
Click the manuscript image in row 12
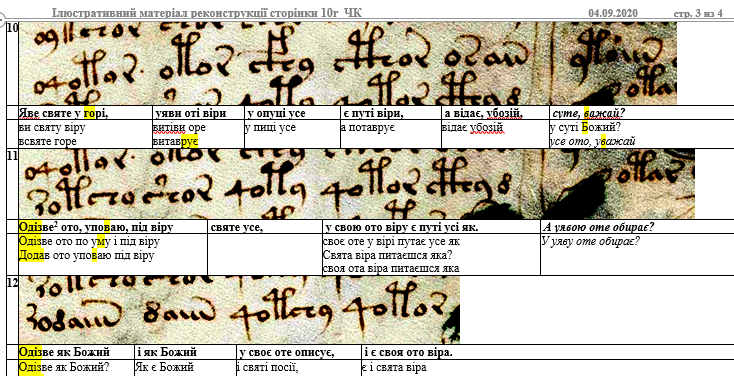point(239,310)
